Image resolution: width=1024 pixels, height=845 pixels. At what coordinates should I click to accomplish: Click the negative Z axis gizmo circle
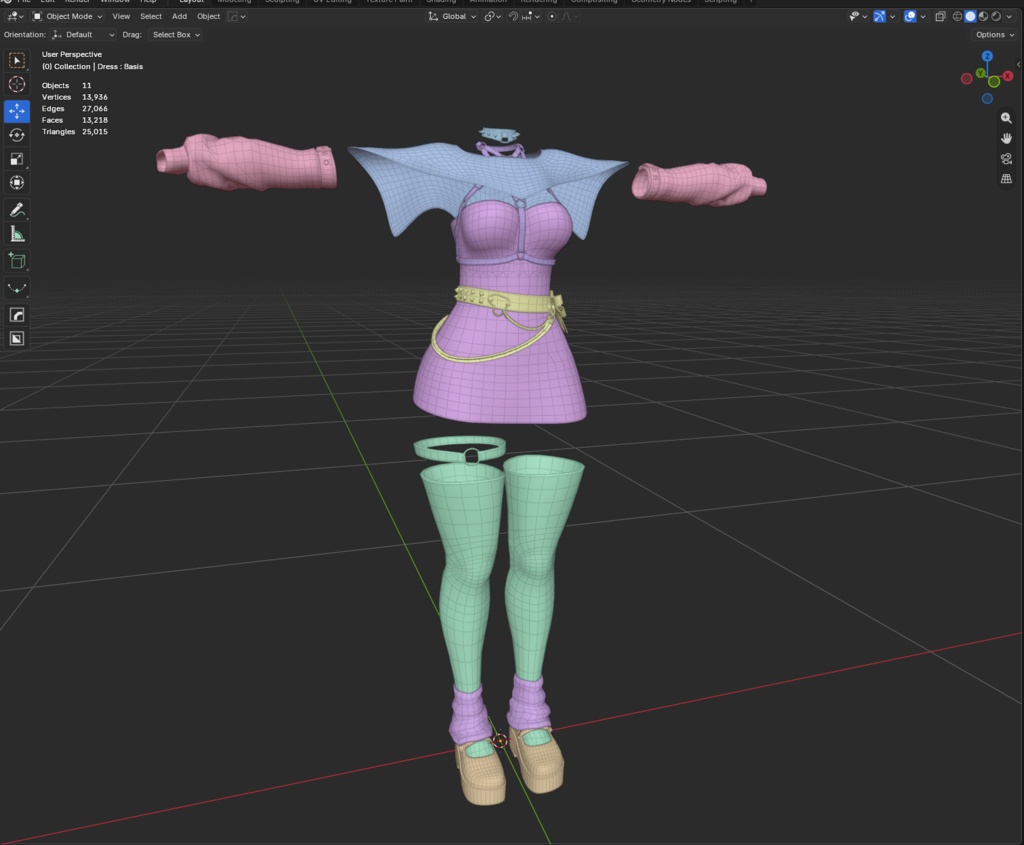point(987,99)
